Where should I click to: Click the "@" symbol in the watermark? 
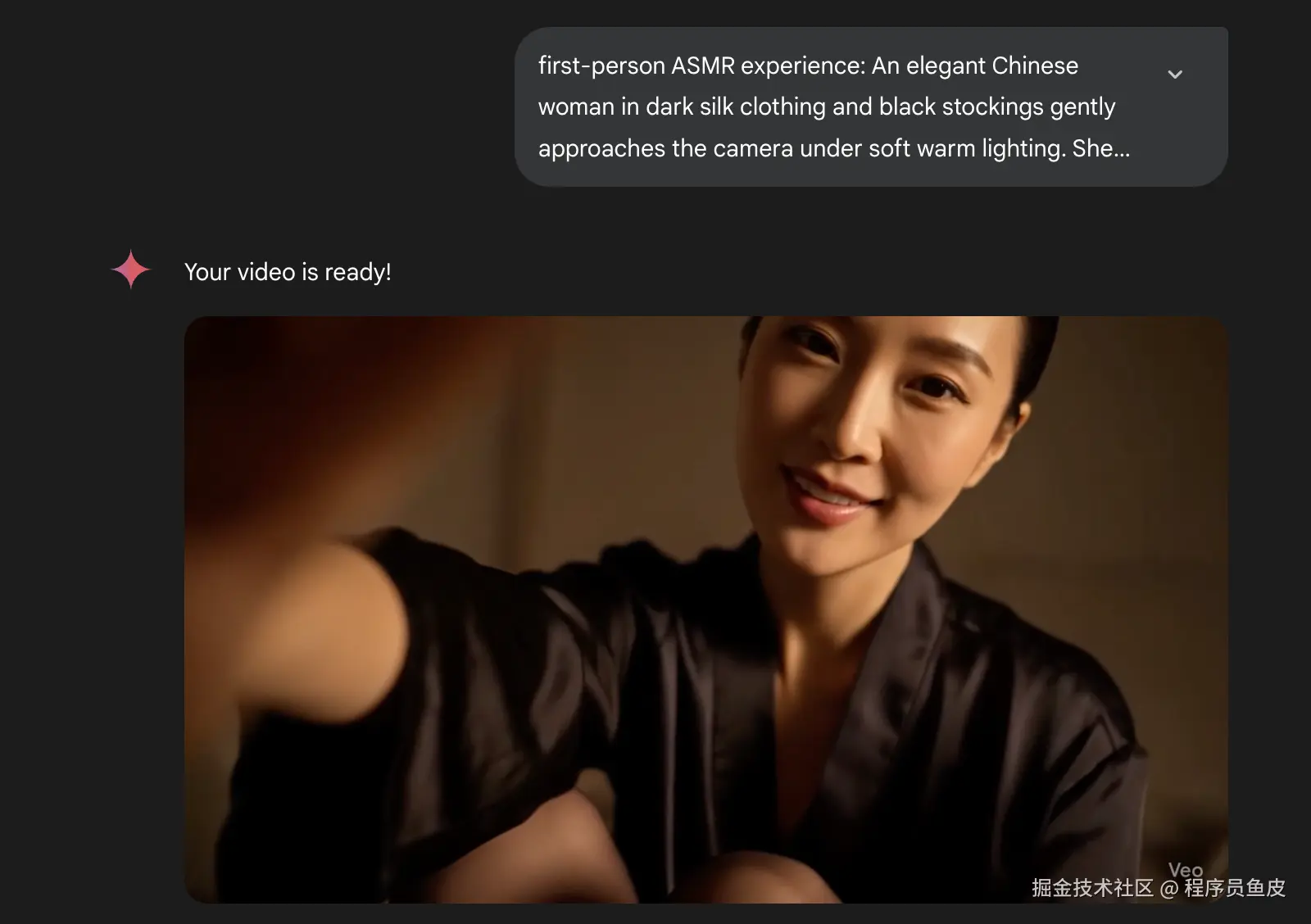(x=1169, y=889)
